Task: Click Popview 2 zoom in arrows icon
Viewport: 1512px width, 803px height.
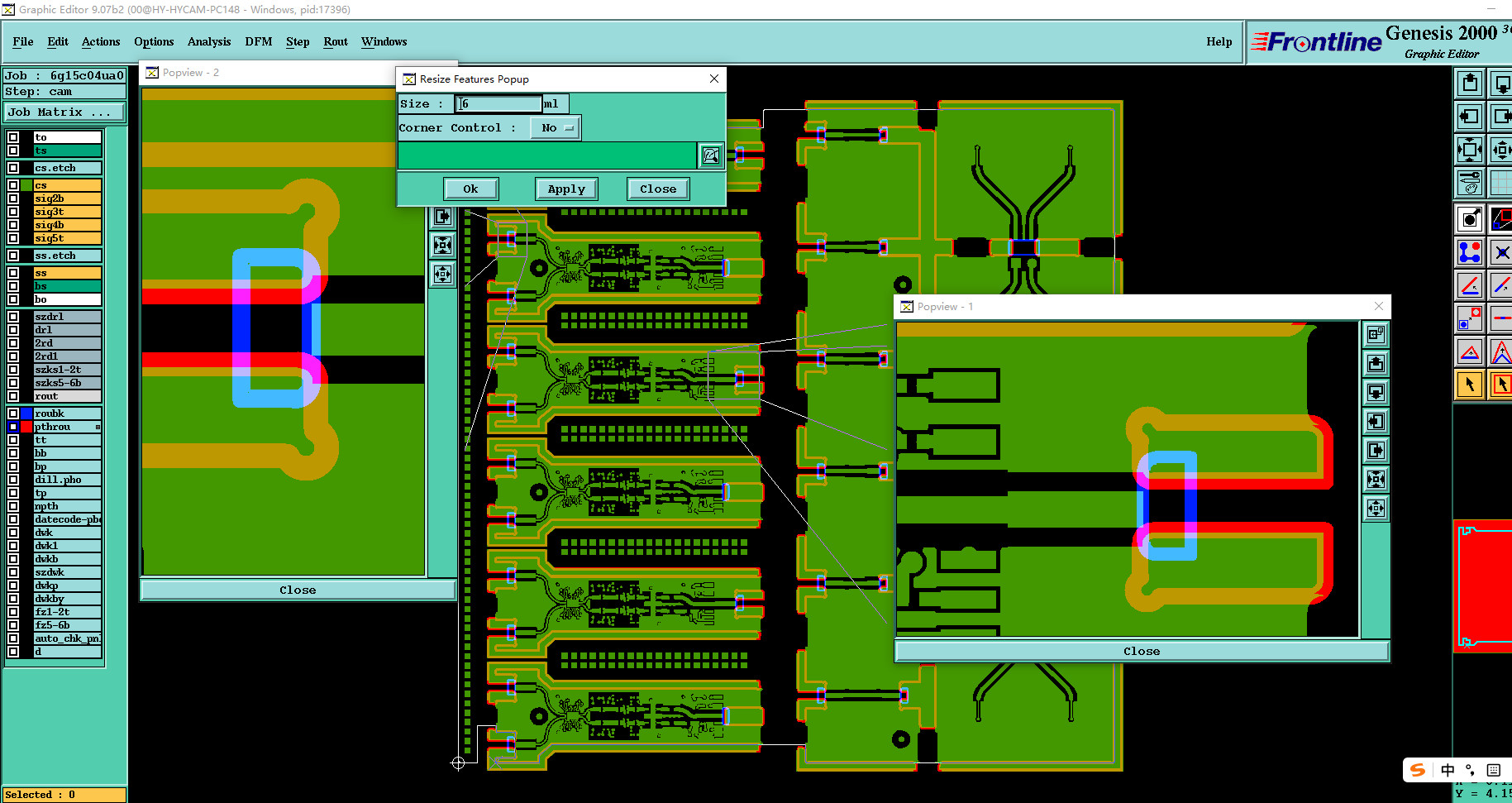Action: [443, 246]
